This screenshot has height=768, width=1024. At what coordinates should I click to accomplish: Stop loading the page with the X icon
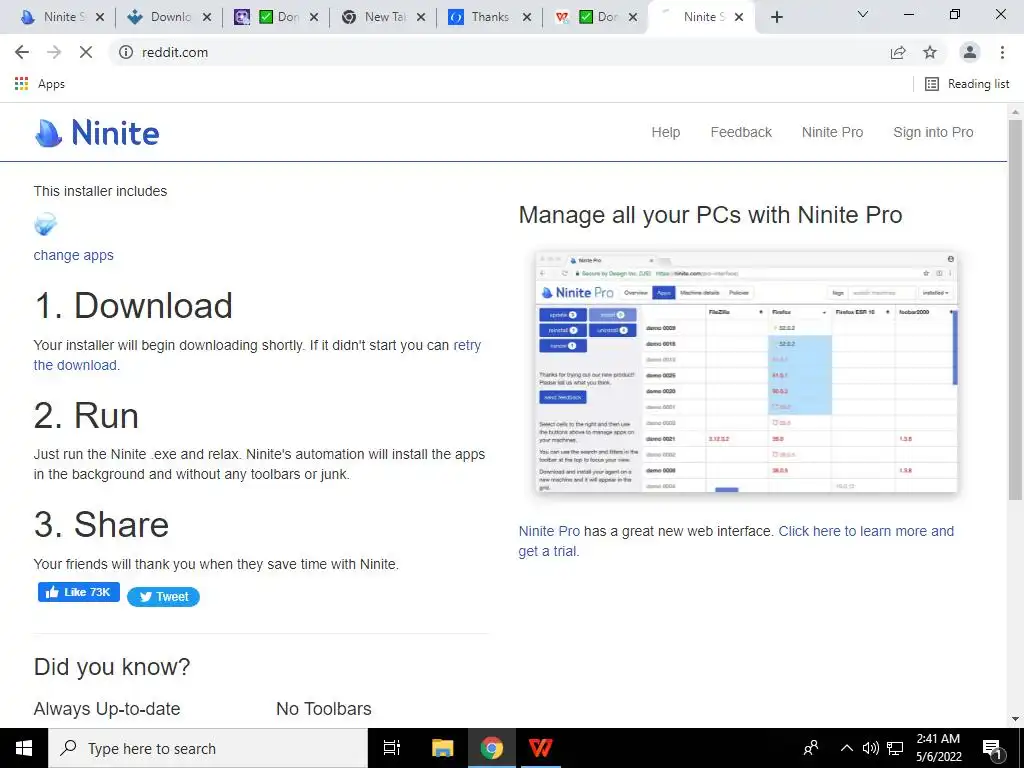[86, 52]
